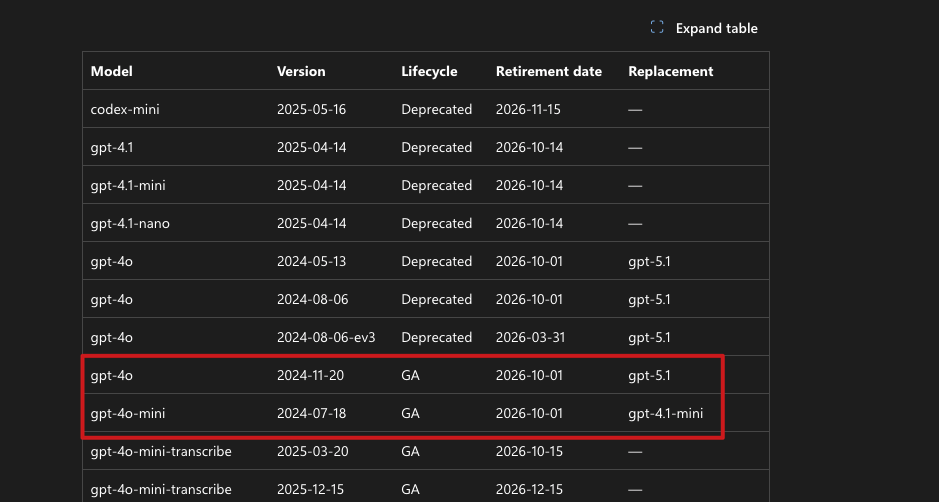
Task: Click retirement date '2026-11-15'
Action: [528, 109]
